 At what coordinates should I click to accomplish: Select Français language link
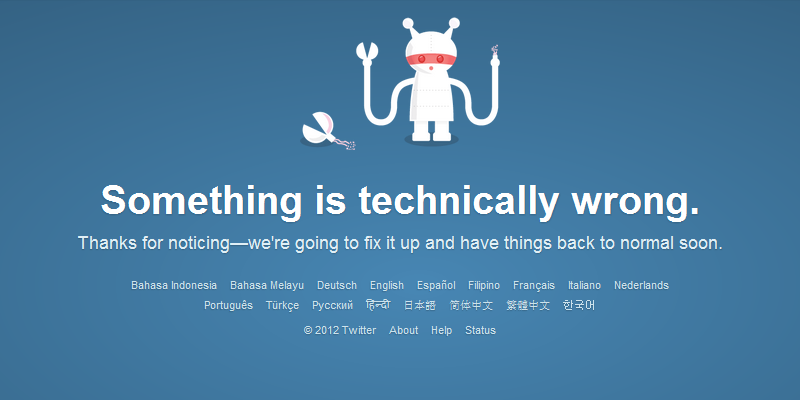(534, 285)
